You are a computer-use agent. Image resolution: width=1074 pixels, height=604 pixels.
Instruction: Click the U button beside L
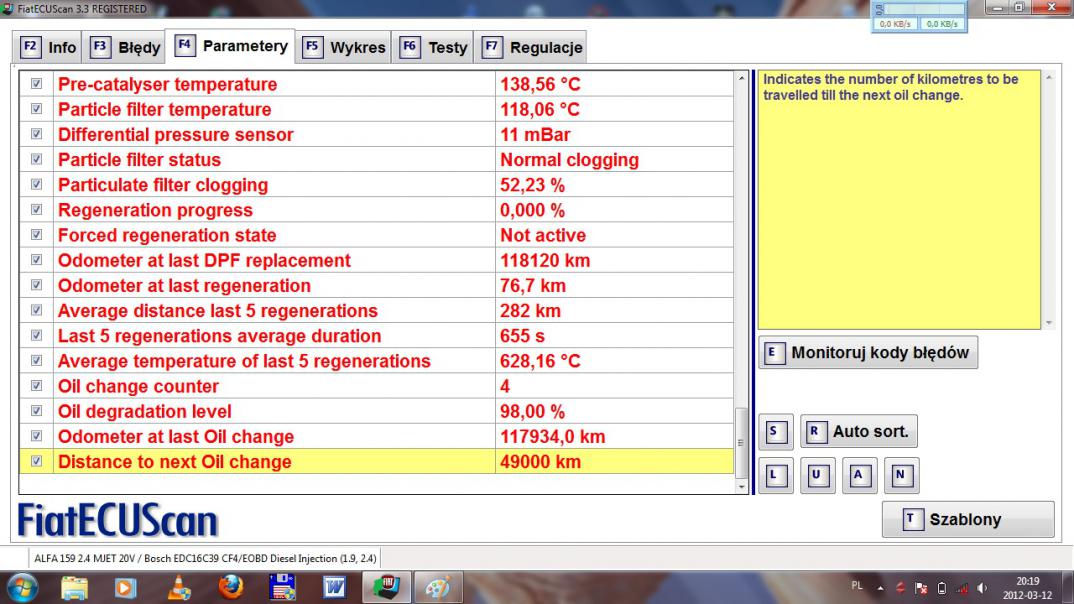tap(814, 473)
